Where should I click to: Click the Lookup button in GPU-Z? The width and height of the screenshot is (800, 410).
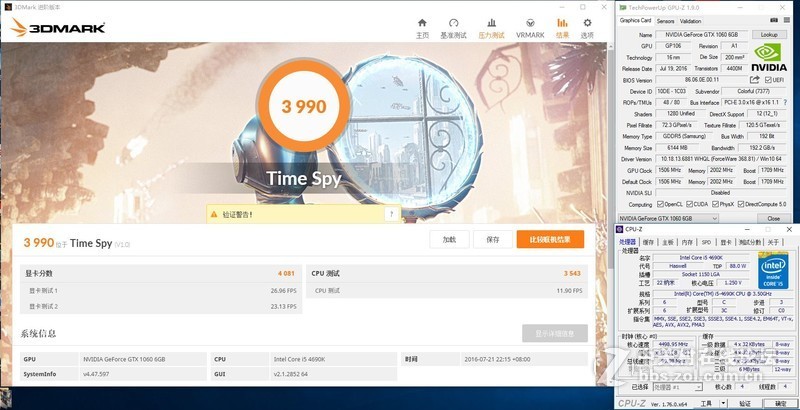[769, 35]
